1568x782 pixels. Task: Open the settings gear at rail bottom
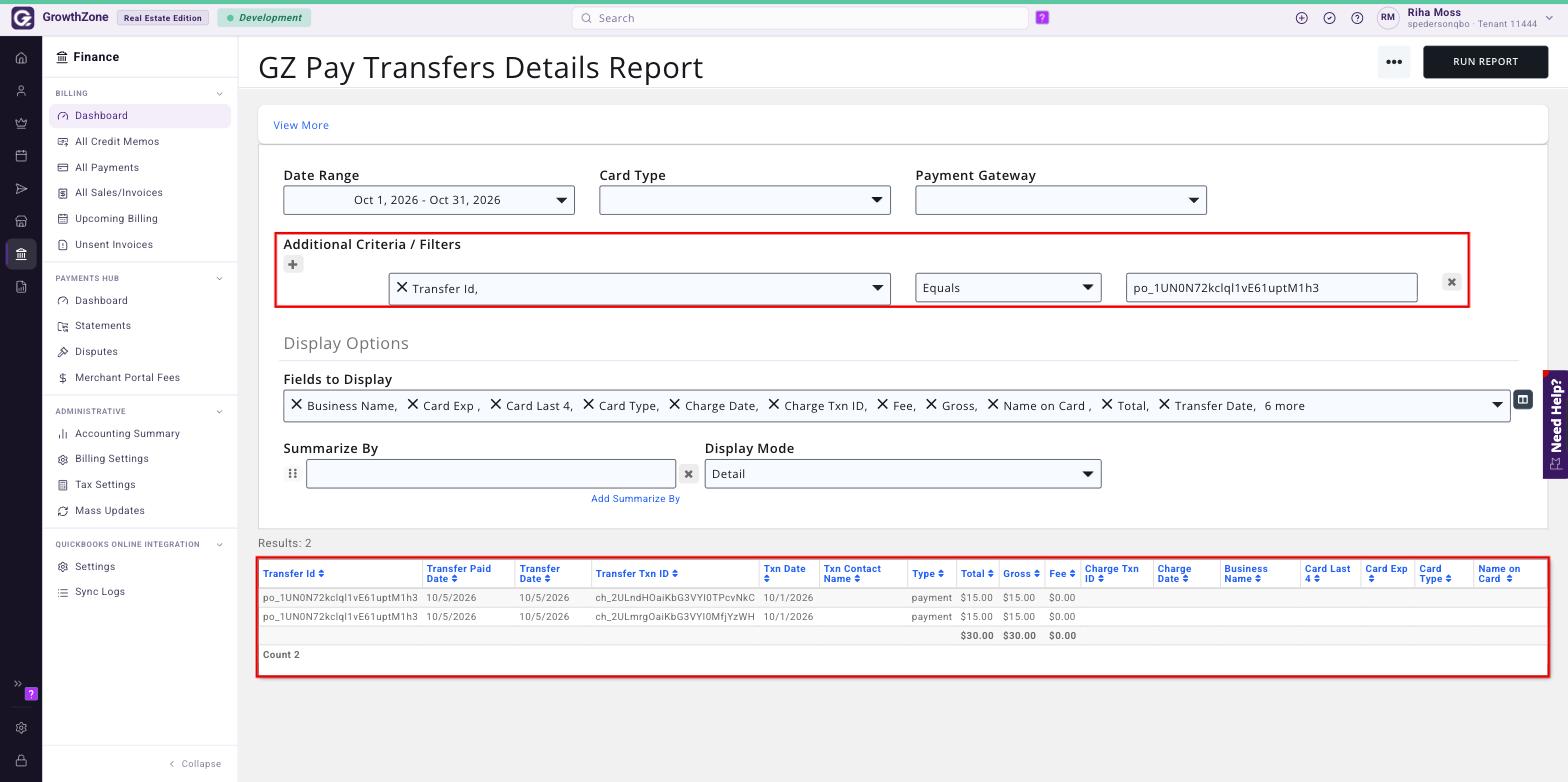[21, 728]
